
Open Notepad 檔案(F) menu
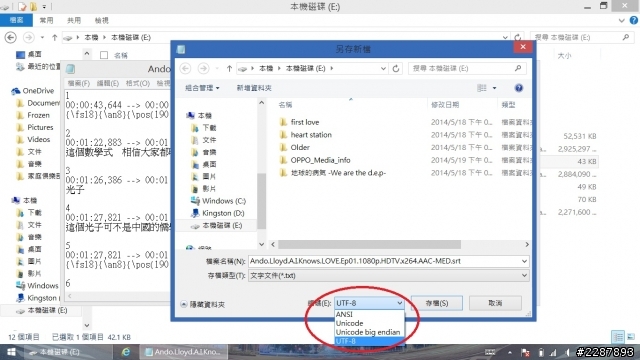(x=78, y=83)
